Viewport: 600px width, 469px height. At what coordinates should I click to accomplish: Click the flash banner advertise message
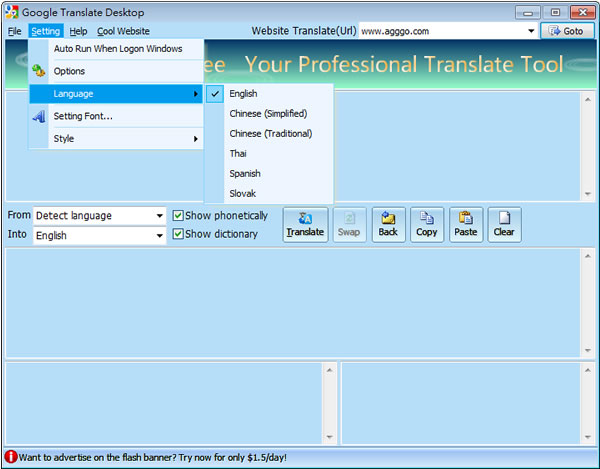coord(153,457)
